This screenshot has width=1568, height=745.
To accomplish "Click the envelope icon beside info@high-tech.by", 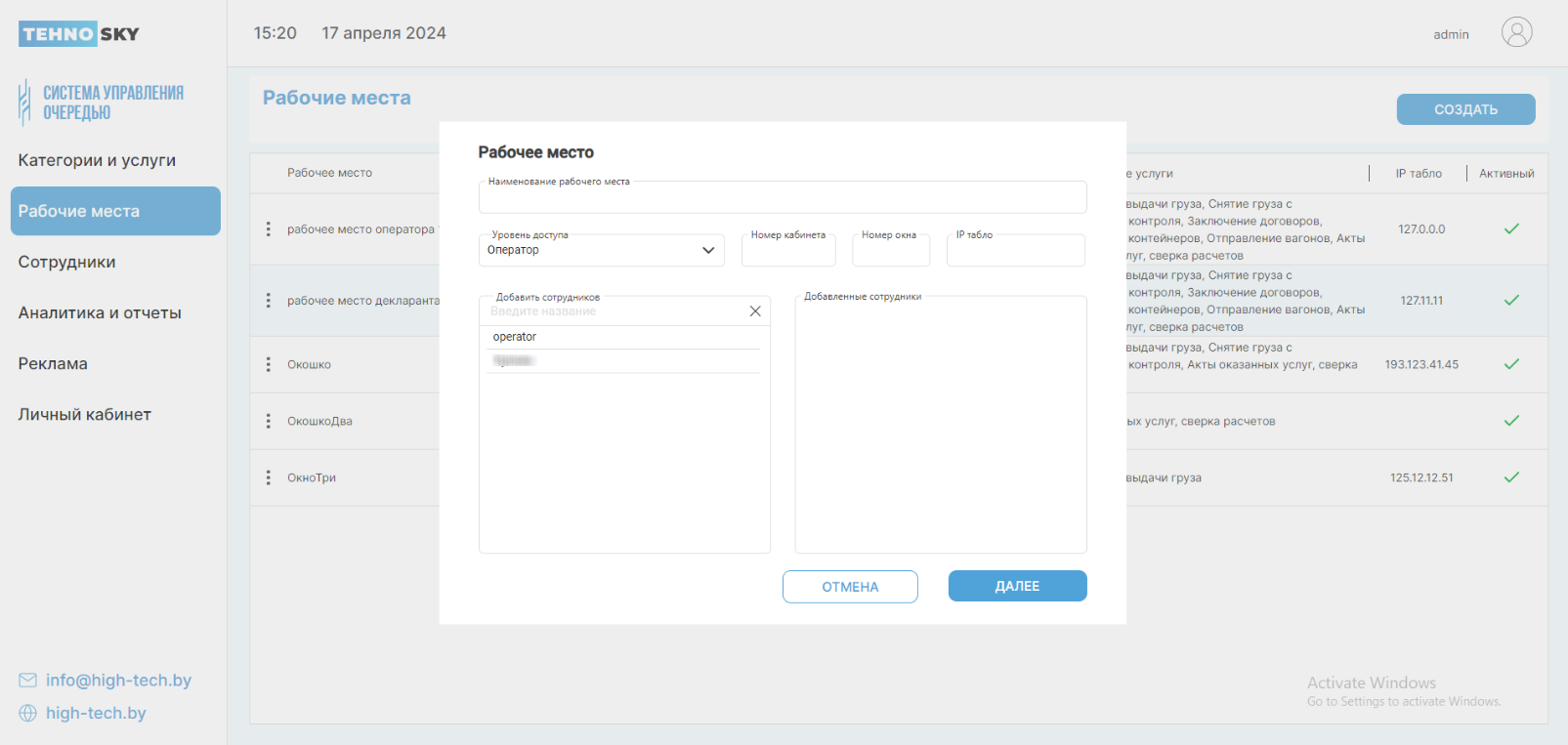I will click(x=27, y=681).
